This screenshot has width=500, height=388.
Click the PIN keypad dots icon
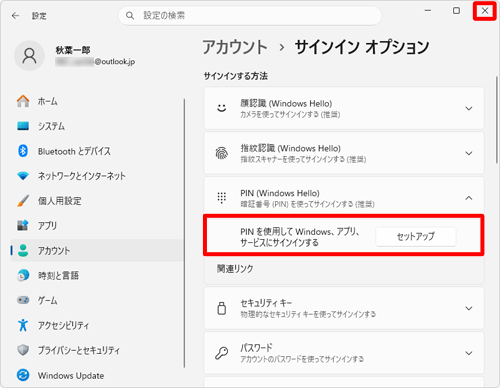click(x=222, y=198)
